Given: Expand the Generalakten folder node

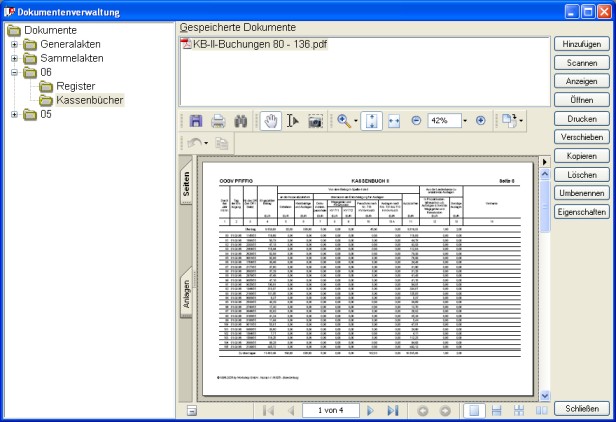Looking at the screenshot, I should tap(14, 44).
